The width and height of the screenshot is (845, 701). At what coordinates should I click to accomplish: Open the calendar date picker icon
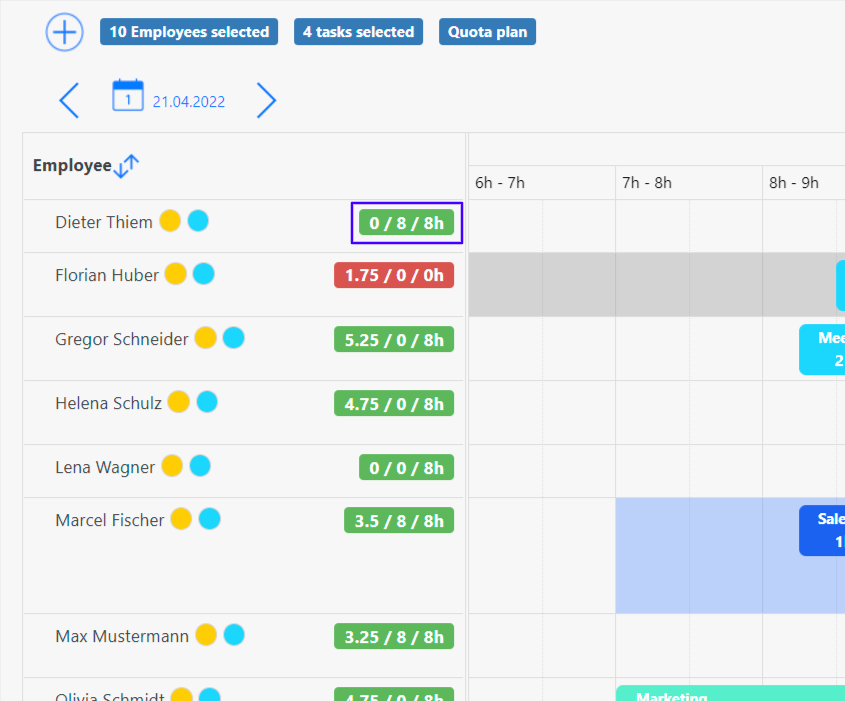[x=128, y=96]
